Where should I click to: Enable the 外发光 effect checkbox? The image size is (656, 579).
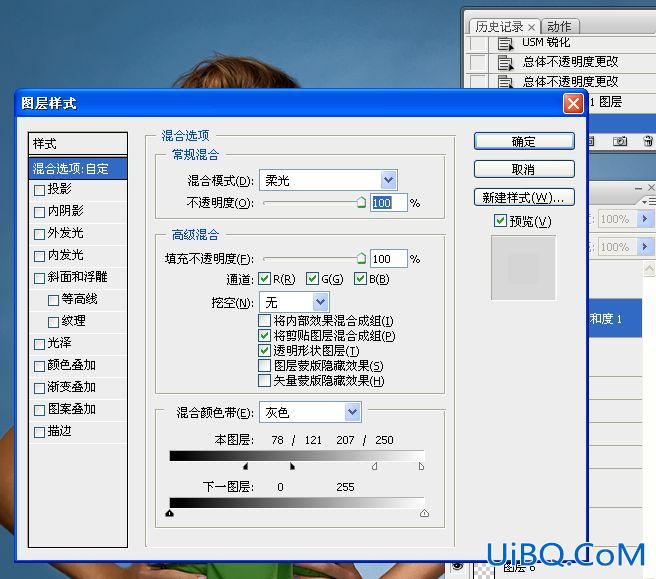[x=39, y=233]
